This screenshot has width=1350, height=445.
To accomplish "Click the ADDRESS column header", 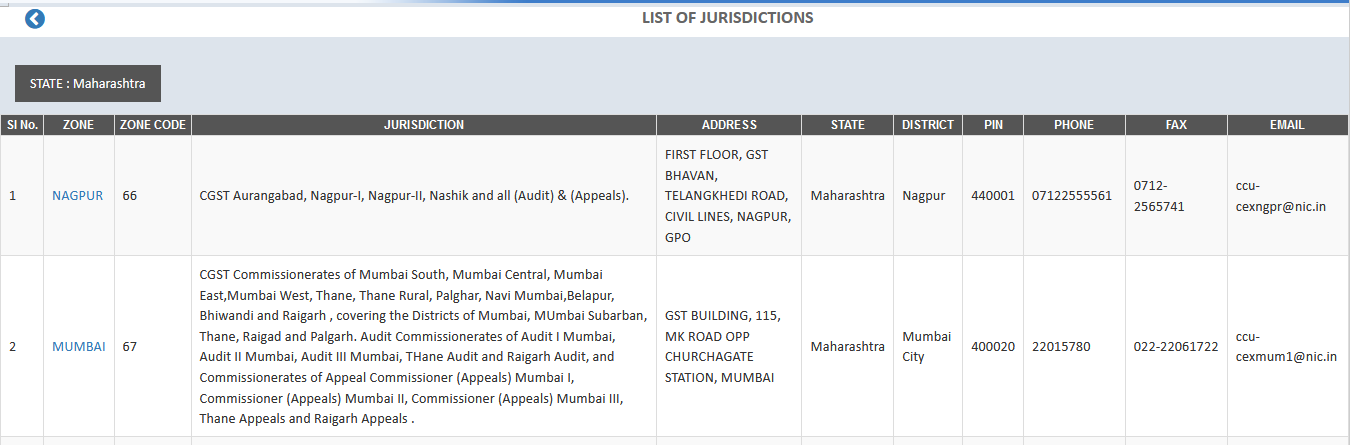I will pyautogui.click(x=729, y=125).
